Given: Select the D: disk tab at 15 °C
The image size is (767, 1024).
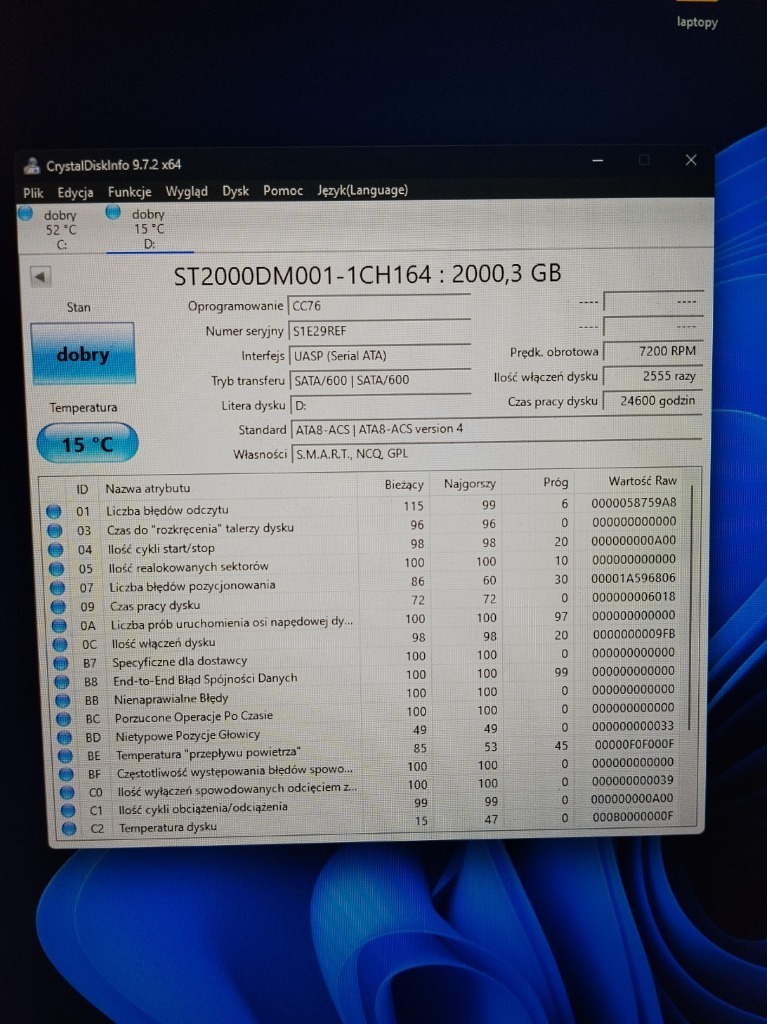Looking at the screenshot, I should [149, 229].
